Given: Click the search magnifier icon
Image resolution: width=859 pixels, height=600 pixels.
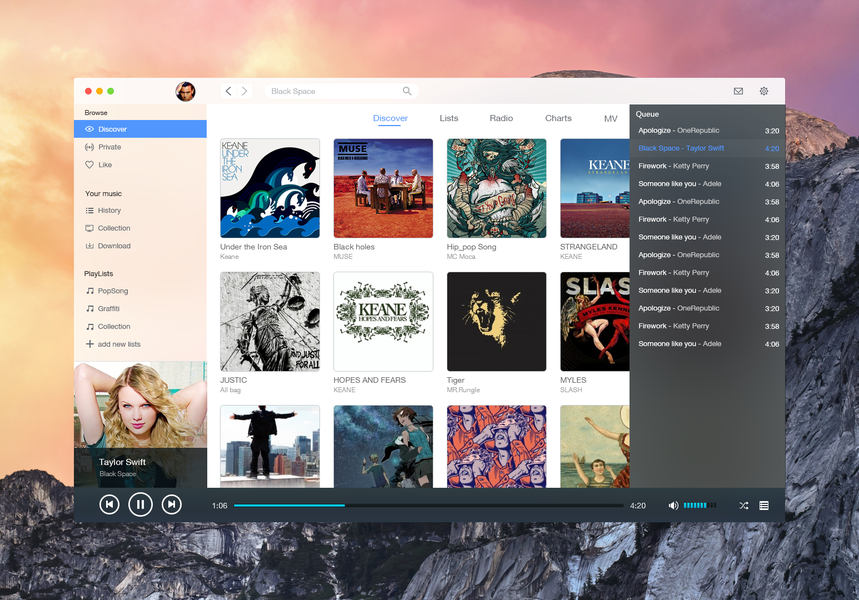Looking at the screenshot, I should (407, 91).
